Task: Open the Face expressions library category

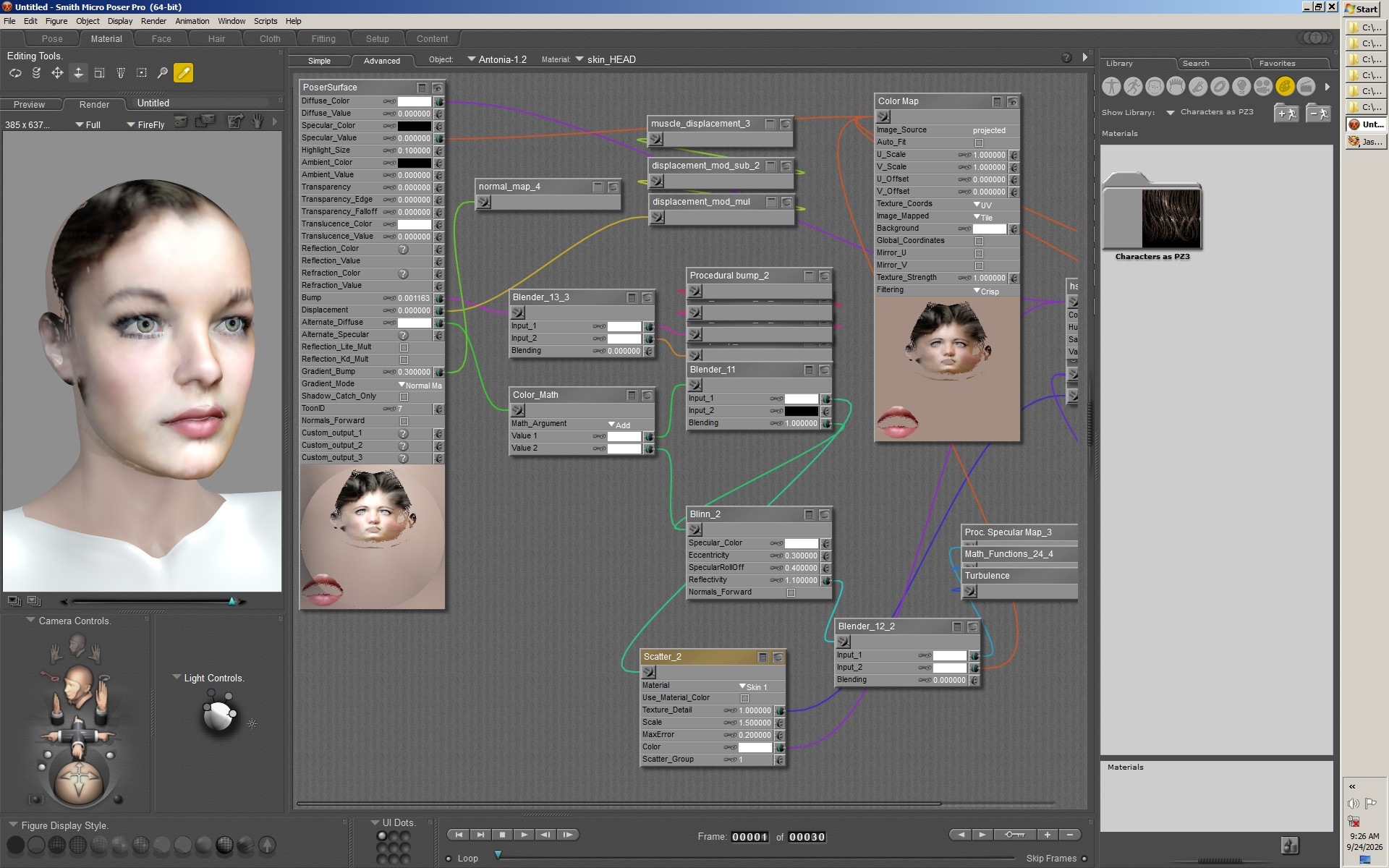Action: pos(1155,87)
